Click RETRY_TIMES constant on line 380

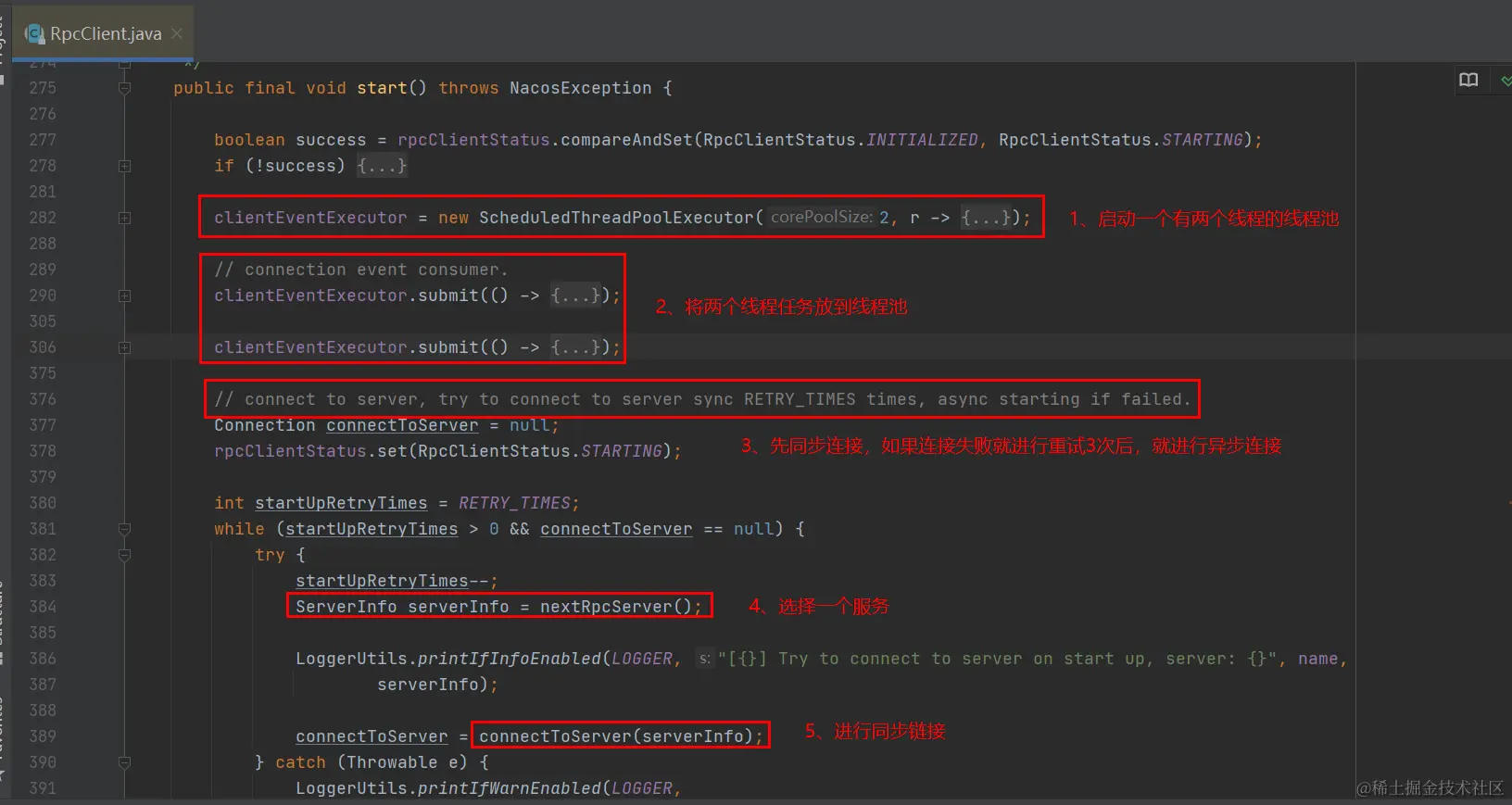click(514, 503)
